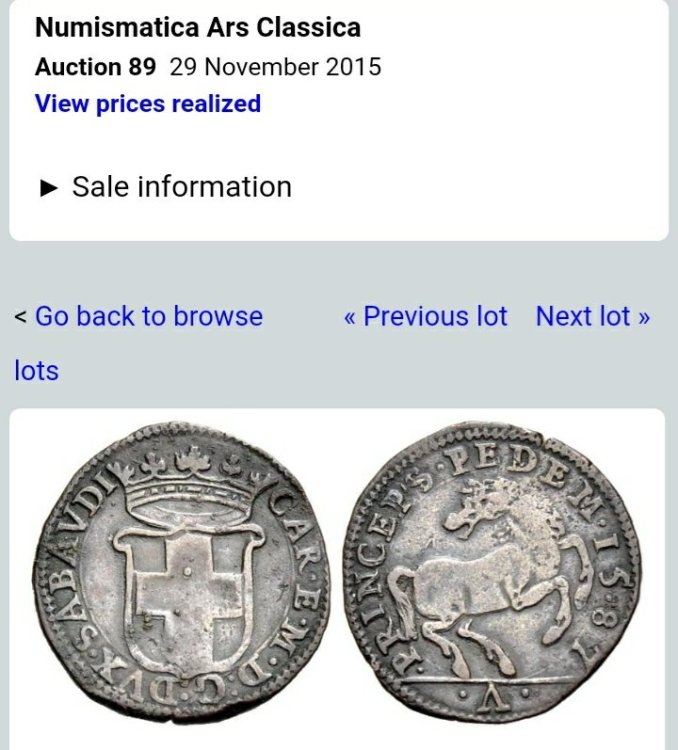Jump to the Next lot
The image size is (678, 750).
(592, 317)
